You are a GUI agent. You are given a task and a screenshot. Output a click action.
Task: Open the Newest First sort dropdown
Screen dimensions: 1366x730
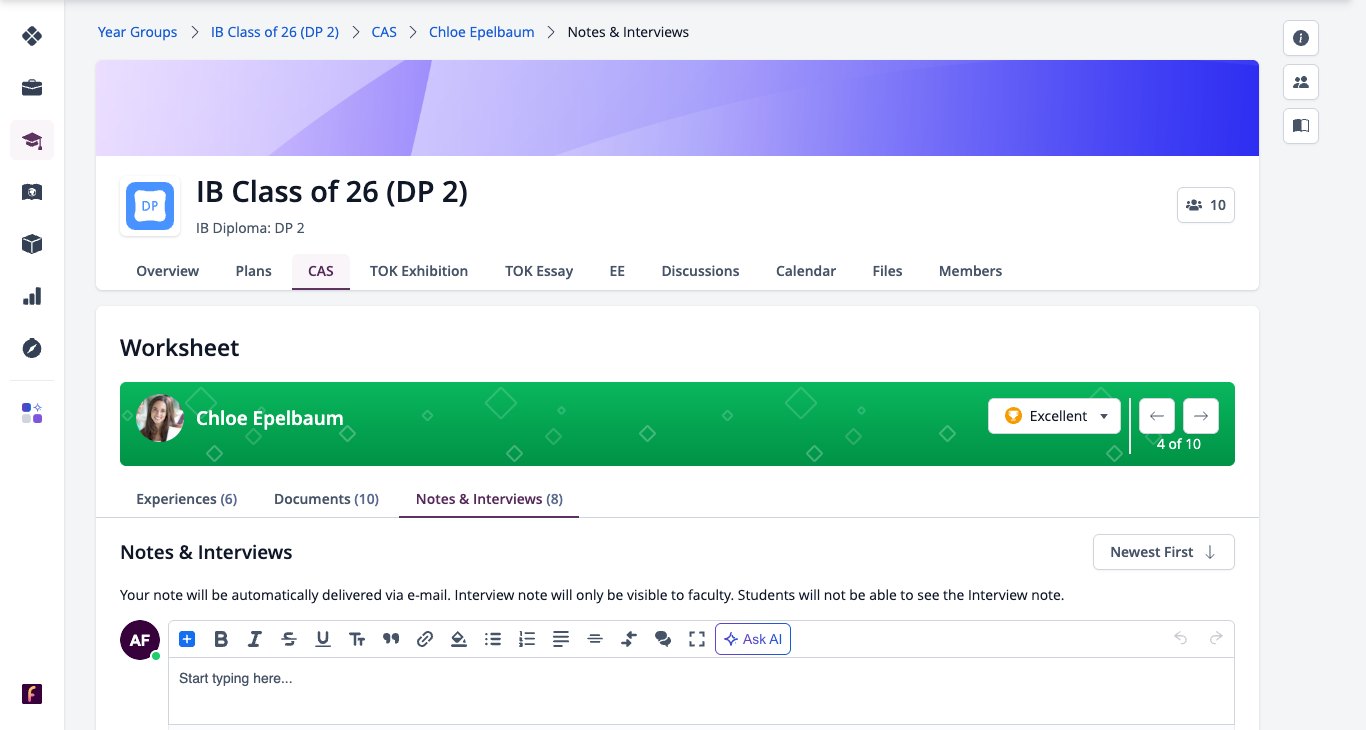1163,552
